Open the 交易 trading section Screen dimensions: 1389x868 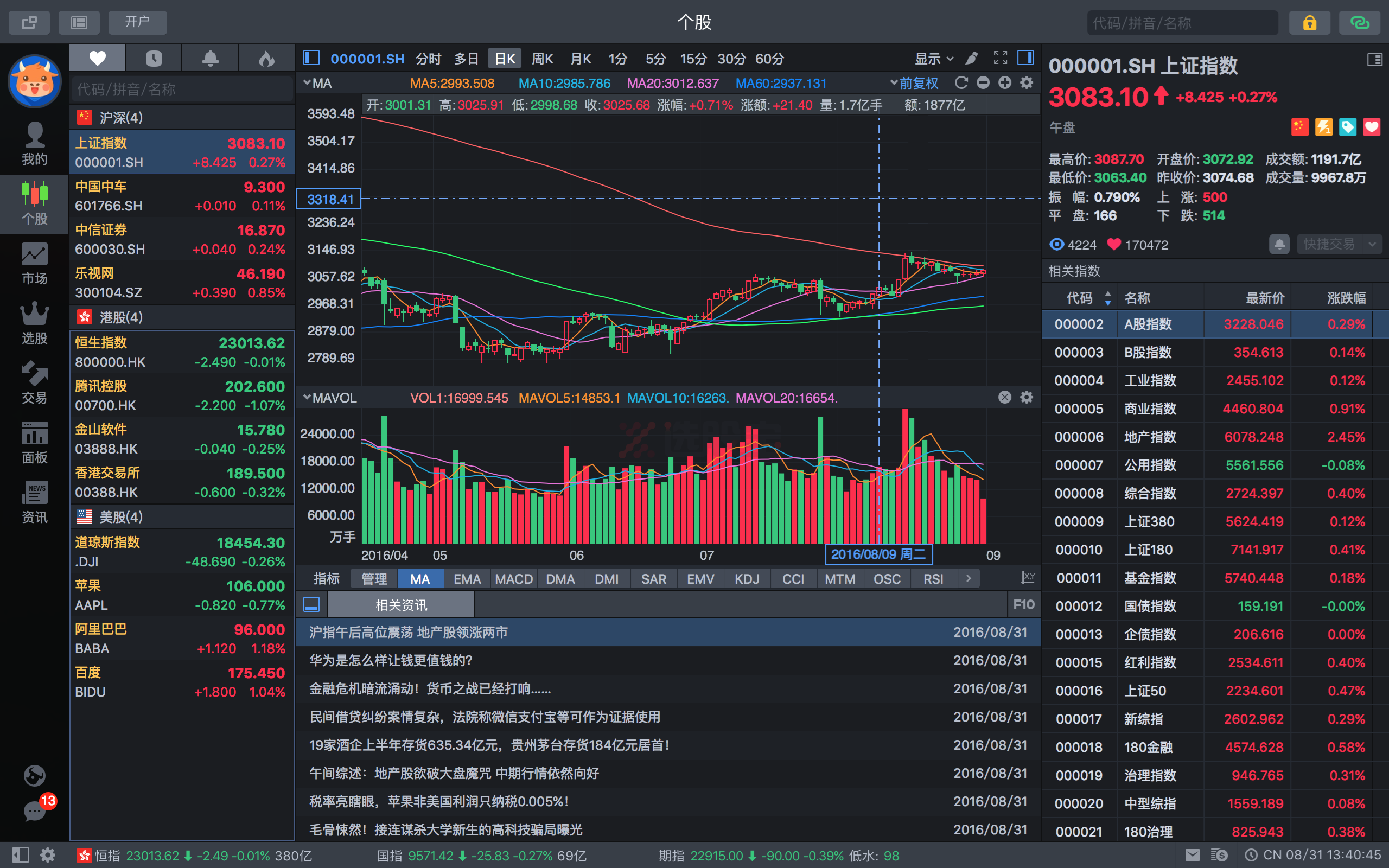click(34, 384)
